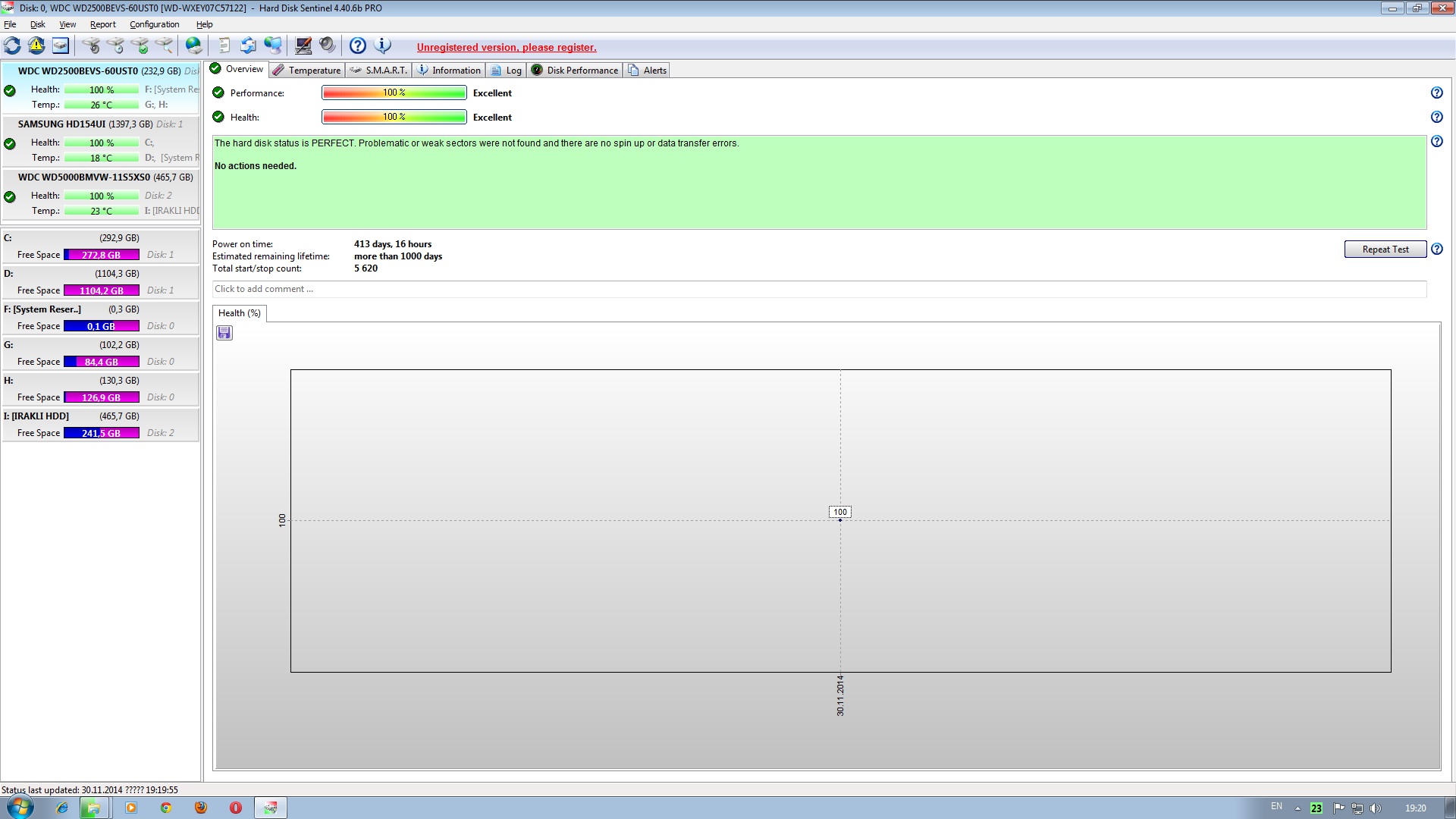Open the Report menu
1456x819 pixels.
point(103,24)
